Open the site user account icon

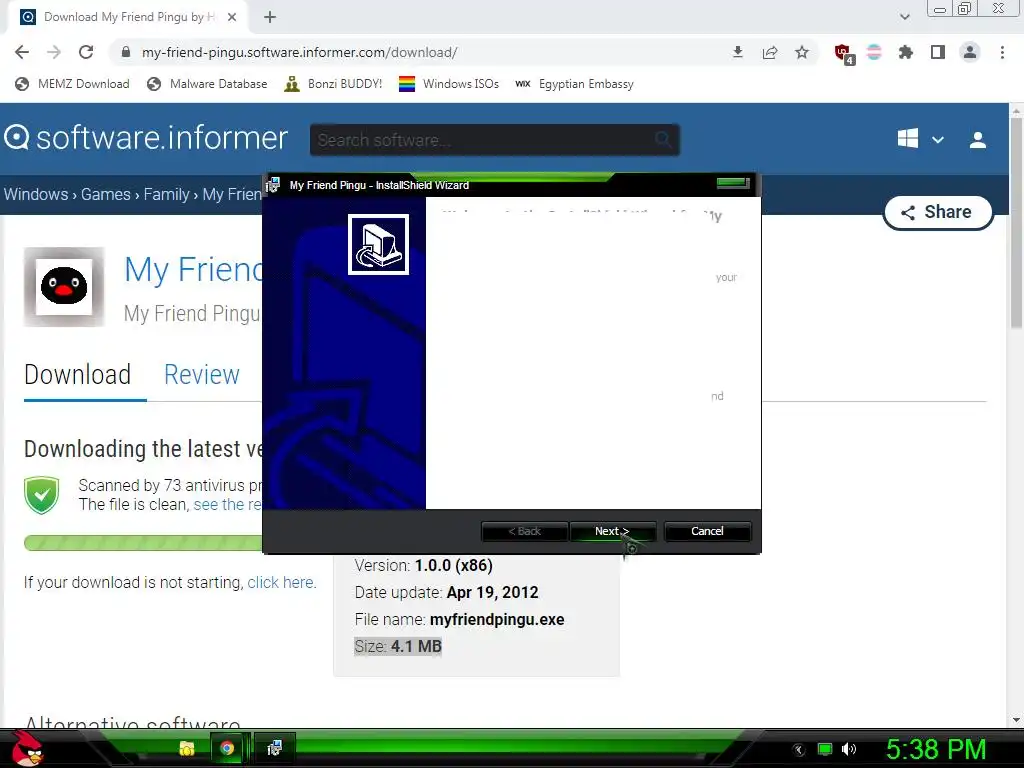pos(978,140)
